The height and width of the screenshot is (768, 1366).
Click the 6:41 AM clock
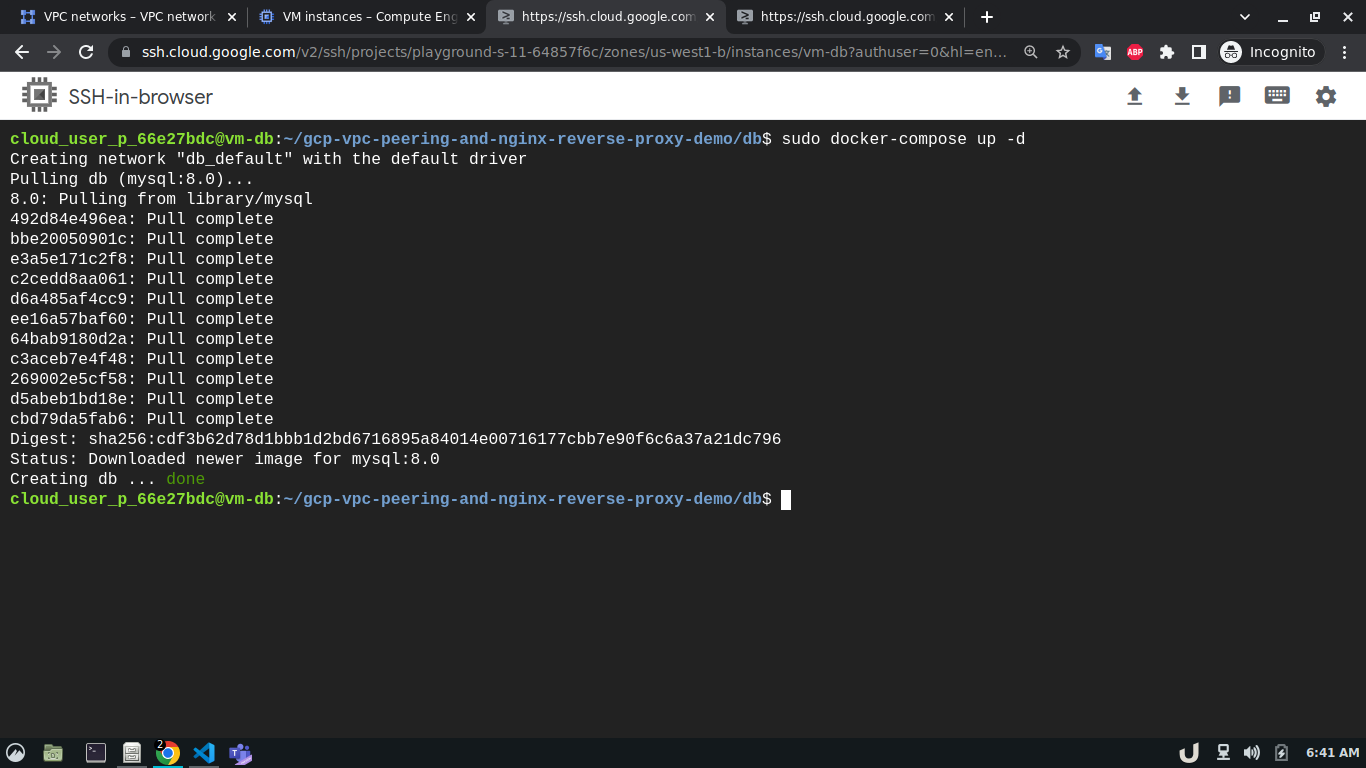click(1333, 753)
